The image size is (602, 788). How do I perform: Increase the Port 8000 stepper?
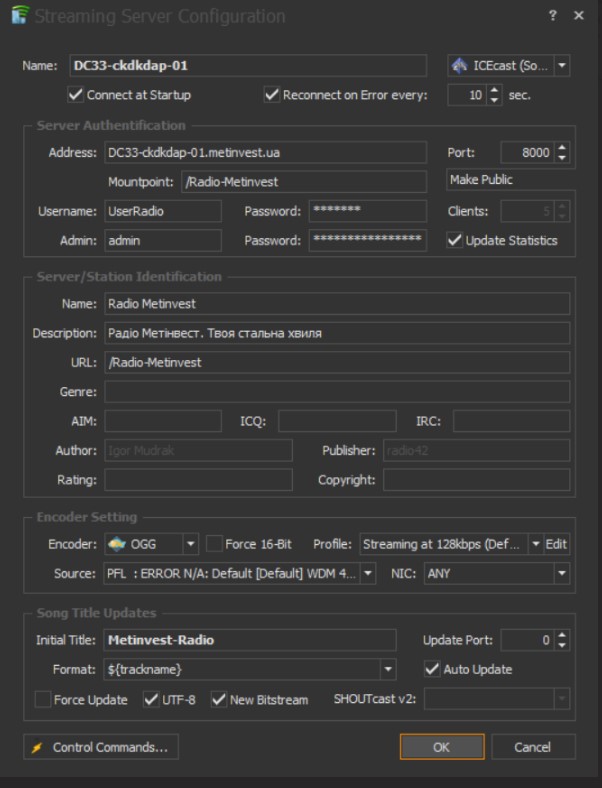562,147
